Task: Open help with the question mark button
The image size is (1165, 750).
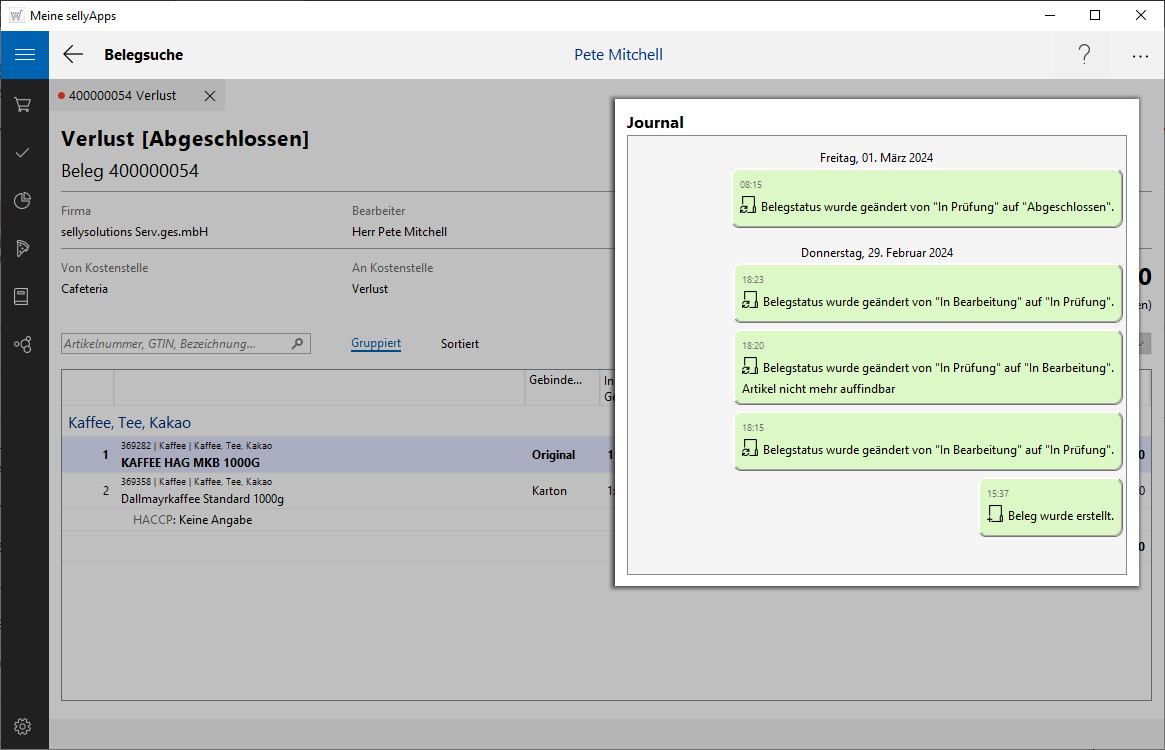Action: 1084,55
